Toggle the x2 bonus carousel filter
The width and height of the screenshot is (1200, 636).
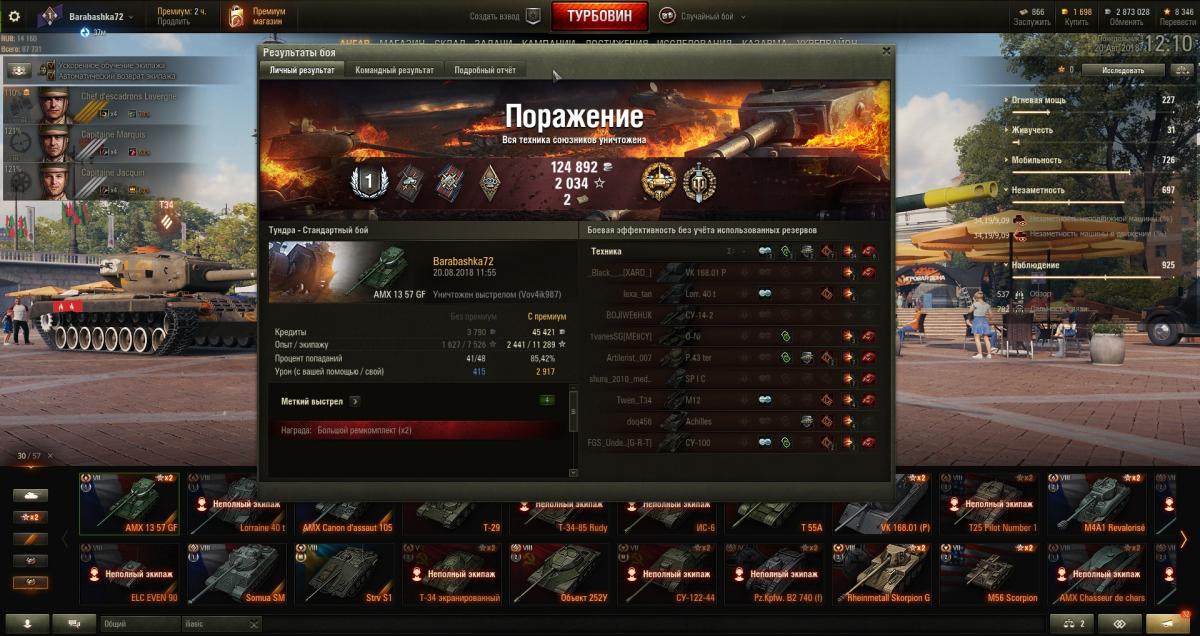32,517
